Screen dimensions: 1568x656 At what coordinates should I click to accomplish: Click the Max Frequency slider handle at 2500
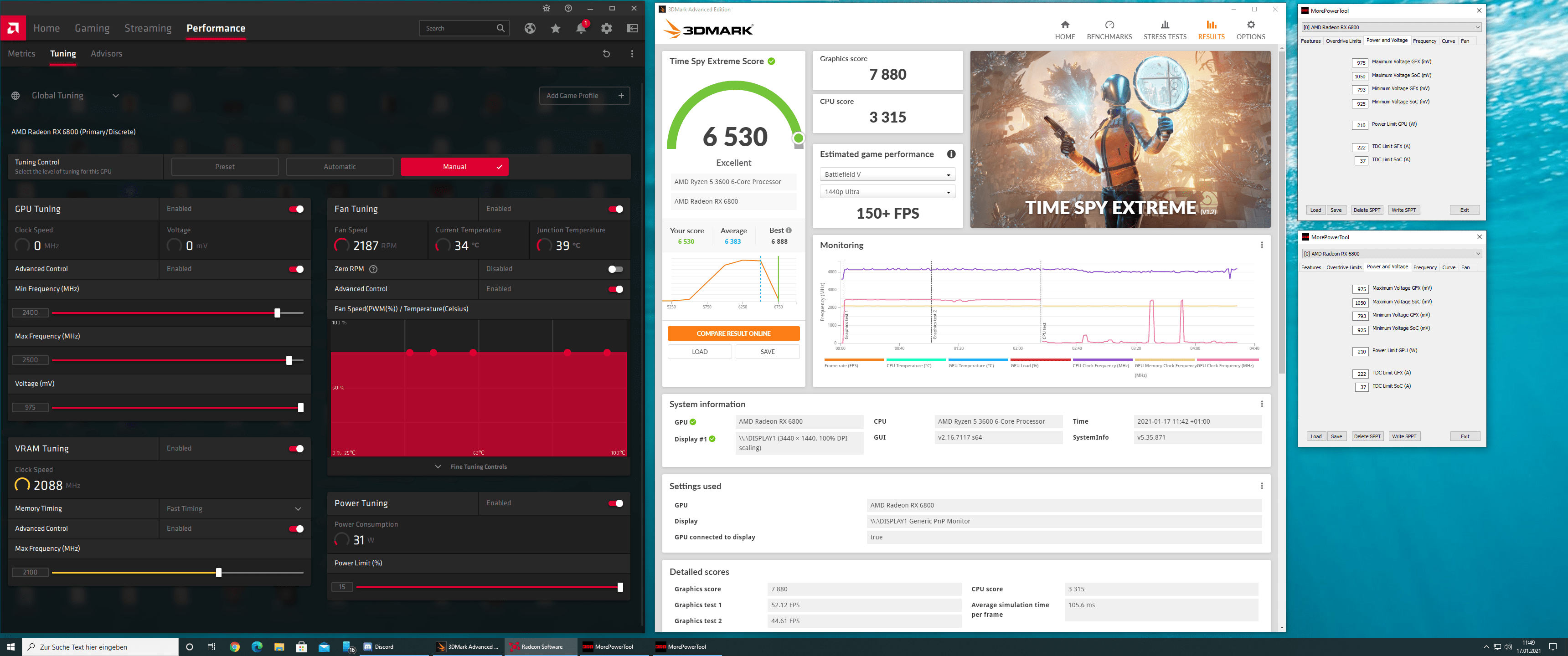click(289, 360)
